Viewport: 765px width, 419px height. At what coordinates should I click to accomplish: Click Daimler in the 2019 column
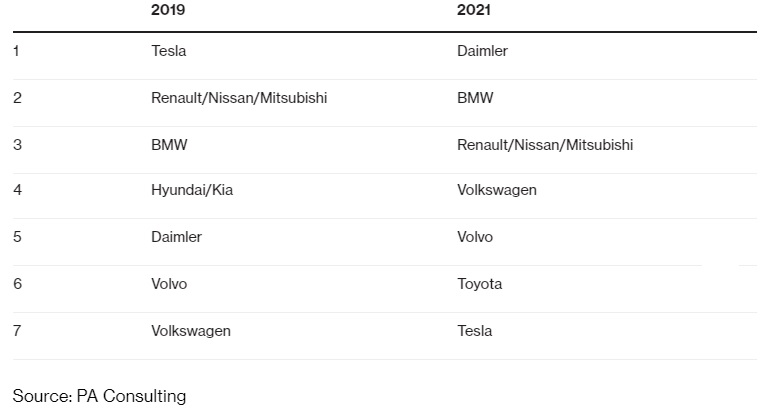tap(176, 237)
